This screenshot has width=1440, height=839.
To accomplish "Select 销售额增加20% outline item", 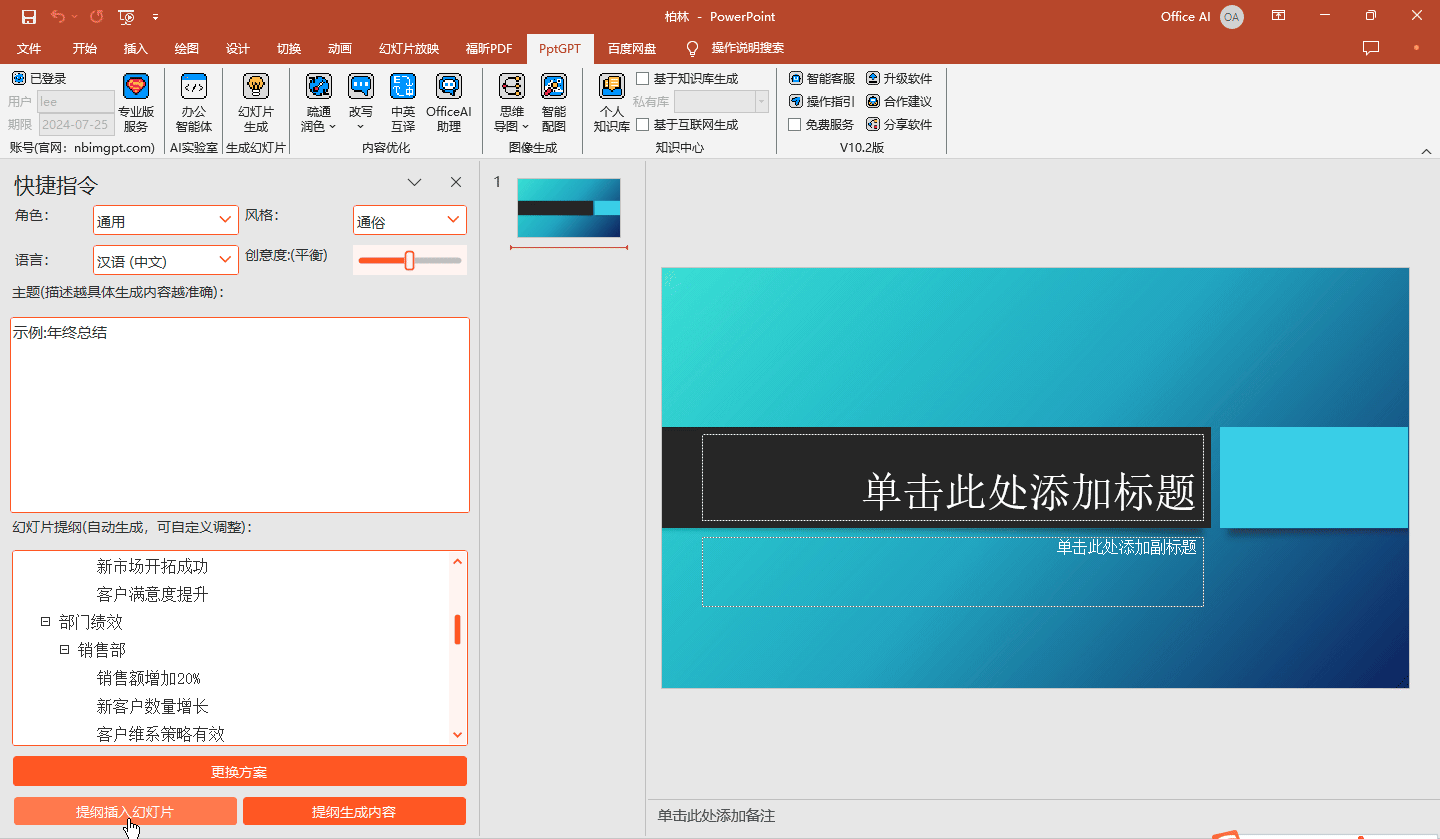I will pos(149,678).
